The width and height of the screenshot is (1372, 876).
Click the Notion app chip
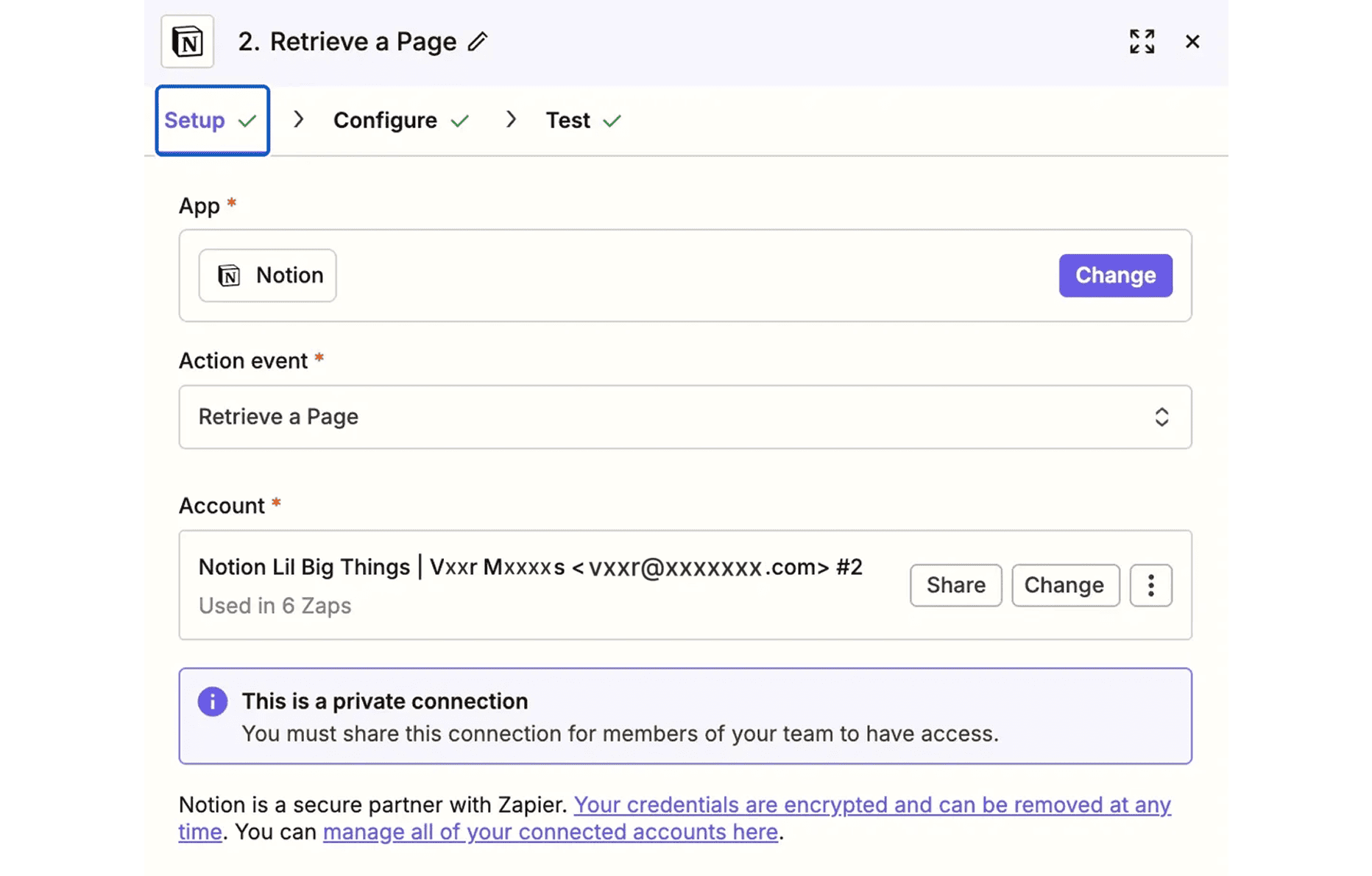click(267, 275)
